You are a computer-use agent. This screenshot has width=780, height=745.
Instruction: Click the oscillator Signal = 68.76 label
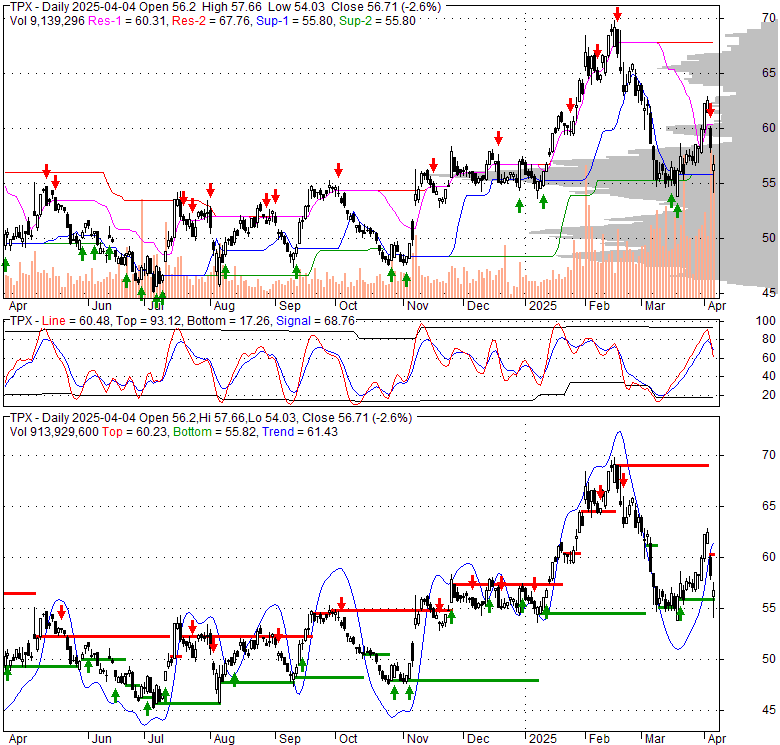[315, 321]
